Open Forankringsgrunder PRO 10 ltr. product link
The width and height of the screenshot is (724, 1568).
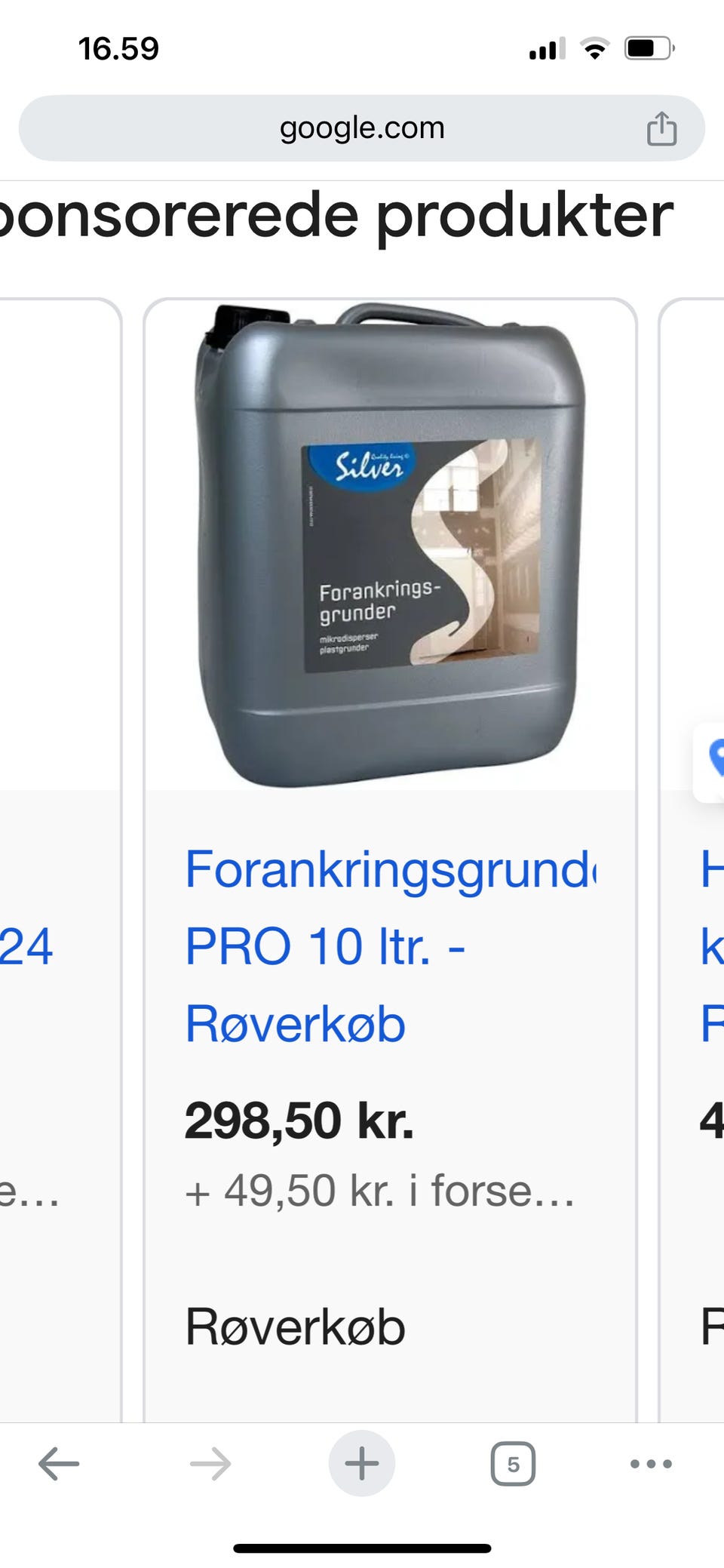click(x=391, y=946)
